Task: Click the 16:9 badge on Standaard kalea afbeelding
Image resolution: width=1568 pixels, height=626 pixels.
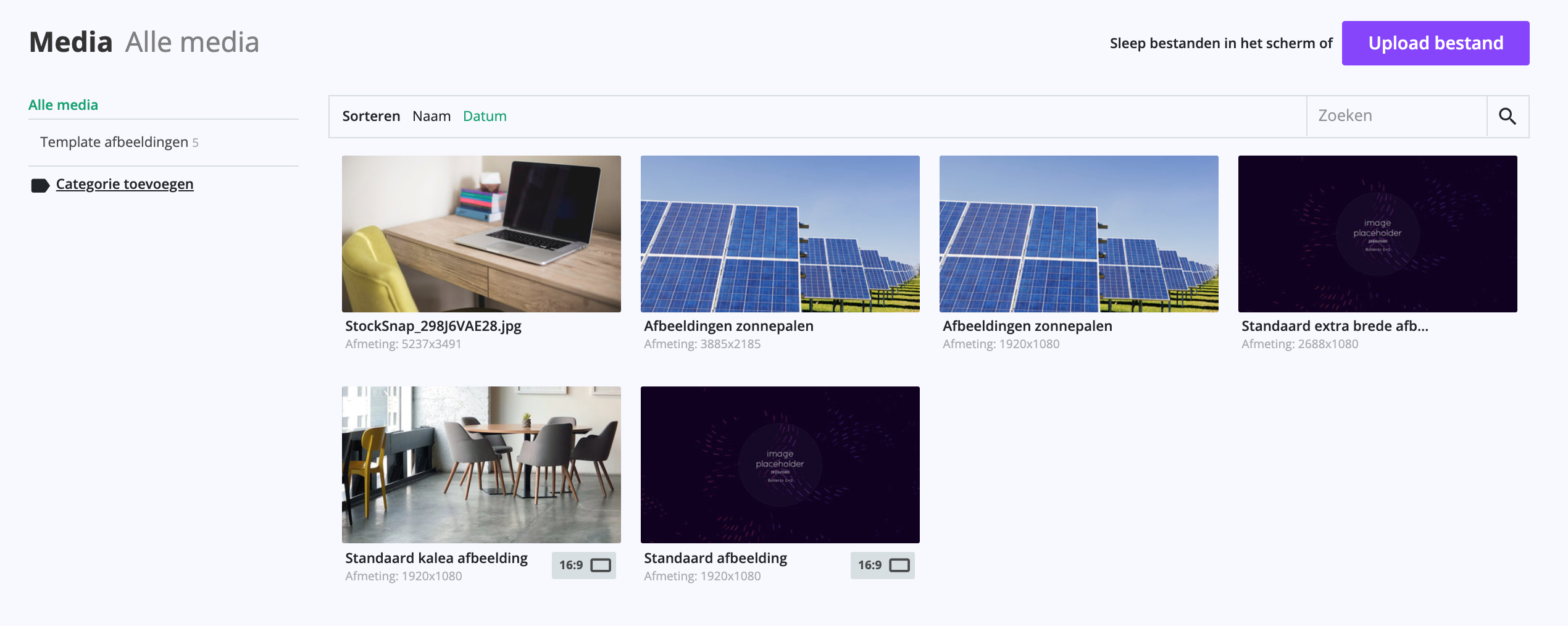Action: coord(583,565)
